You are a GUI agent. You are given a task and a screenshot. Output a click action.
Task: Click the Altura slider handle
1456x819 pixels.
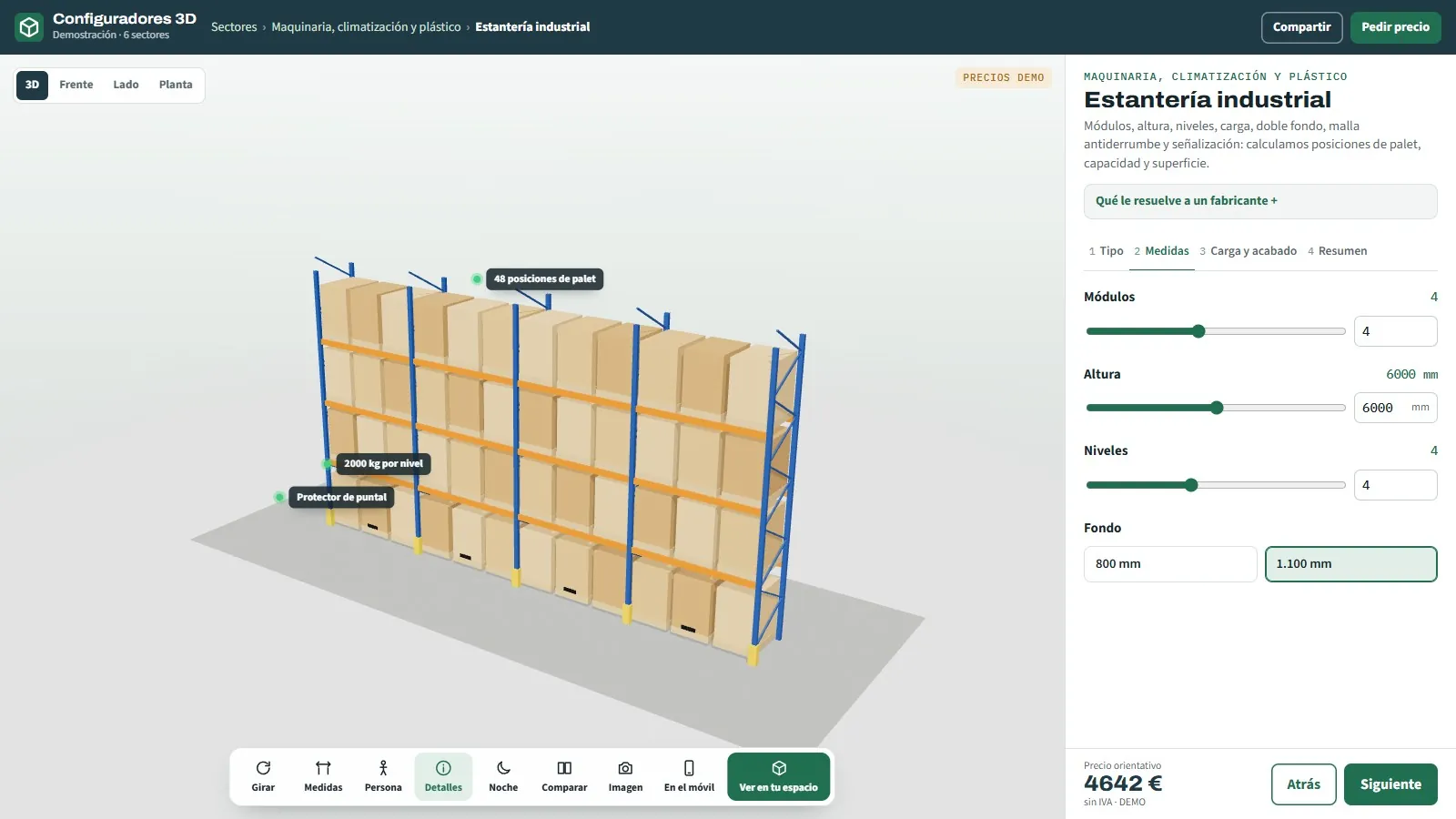click(1217, 408)
